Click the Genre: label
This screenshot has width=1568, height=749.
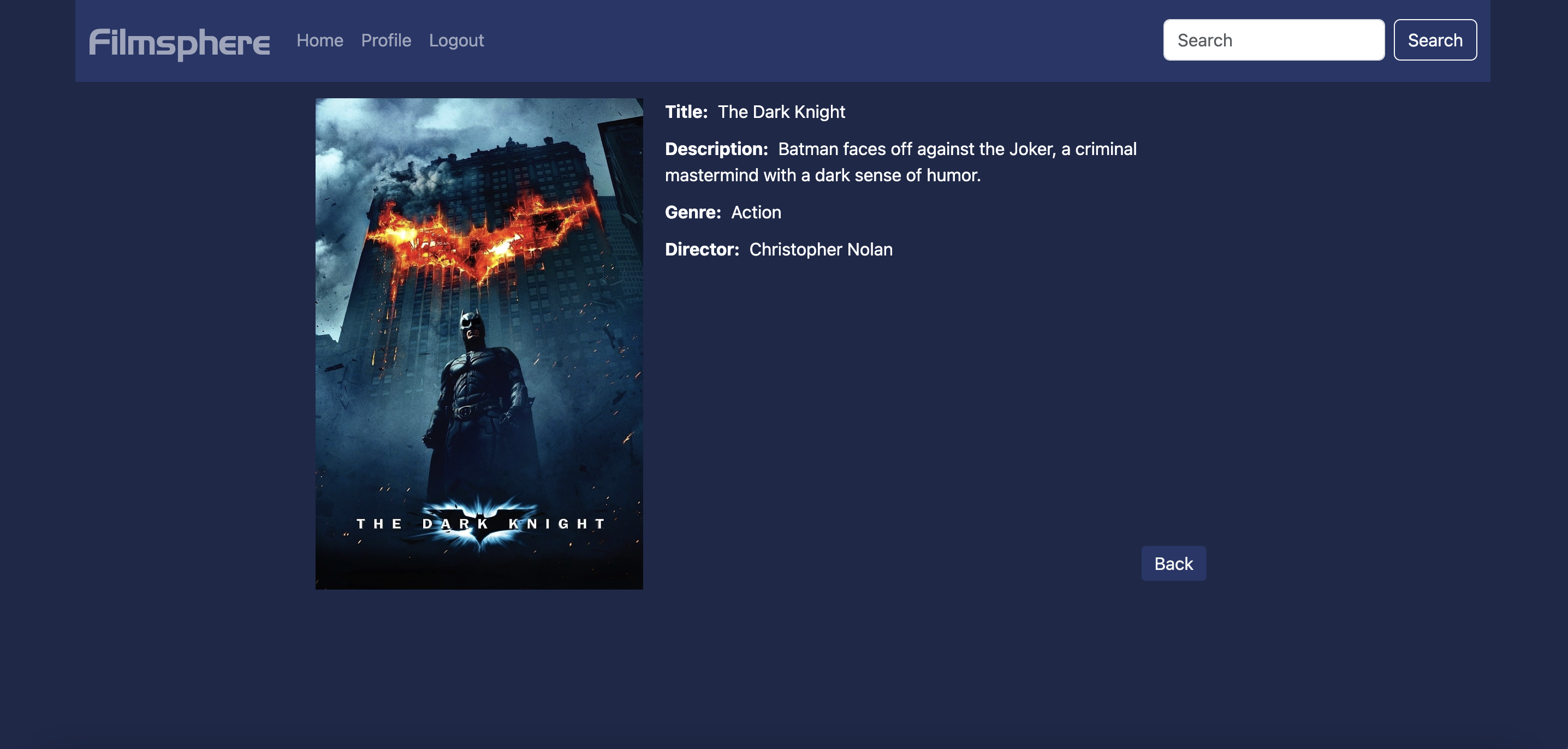point(693,212)
